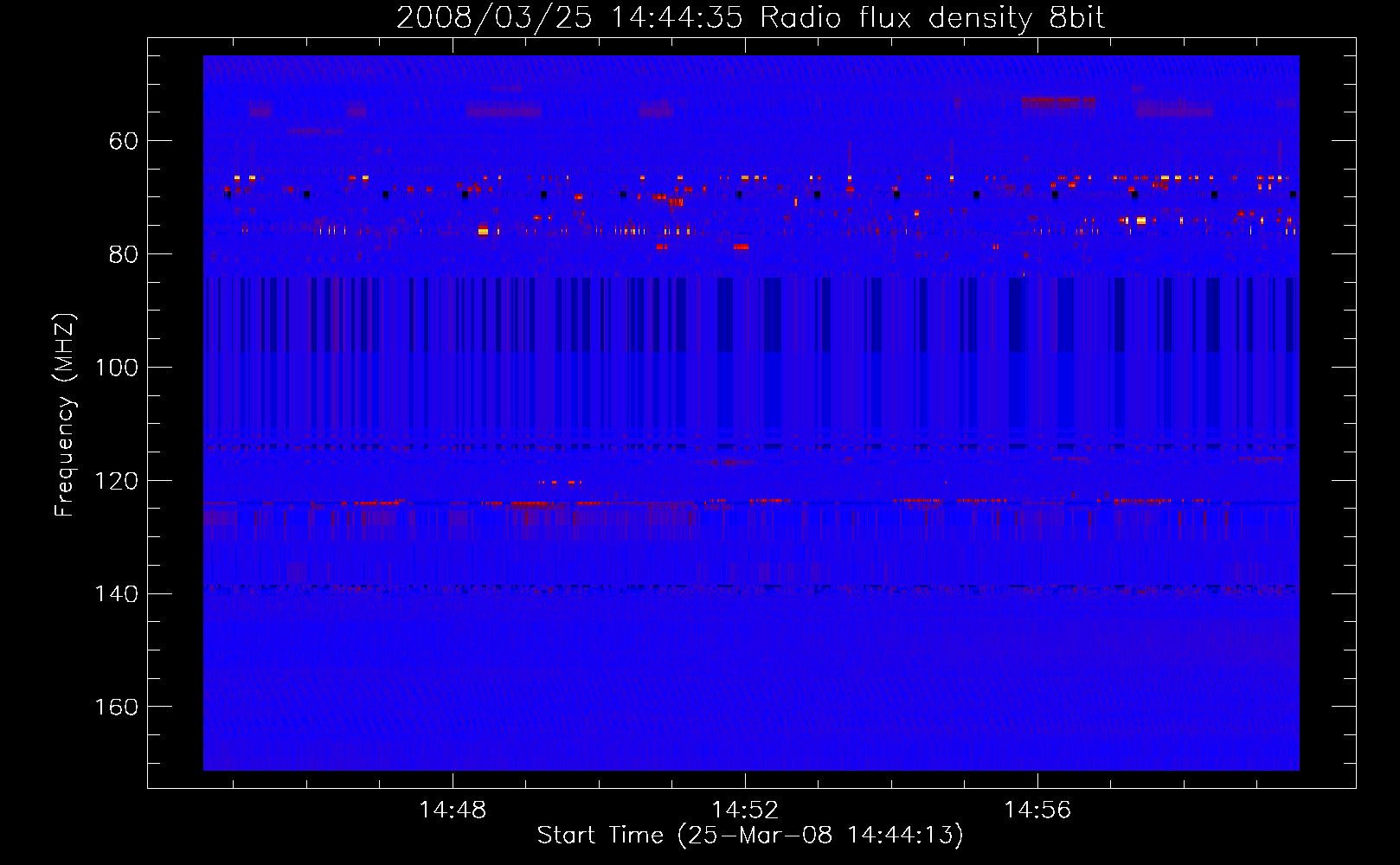Image resolution: width=1400 pixels, height=865 pixels.
Task: Click the 14:52 time tick label
Action: tap(745, 810)
